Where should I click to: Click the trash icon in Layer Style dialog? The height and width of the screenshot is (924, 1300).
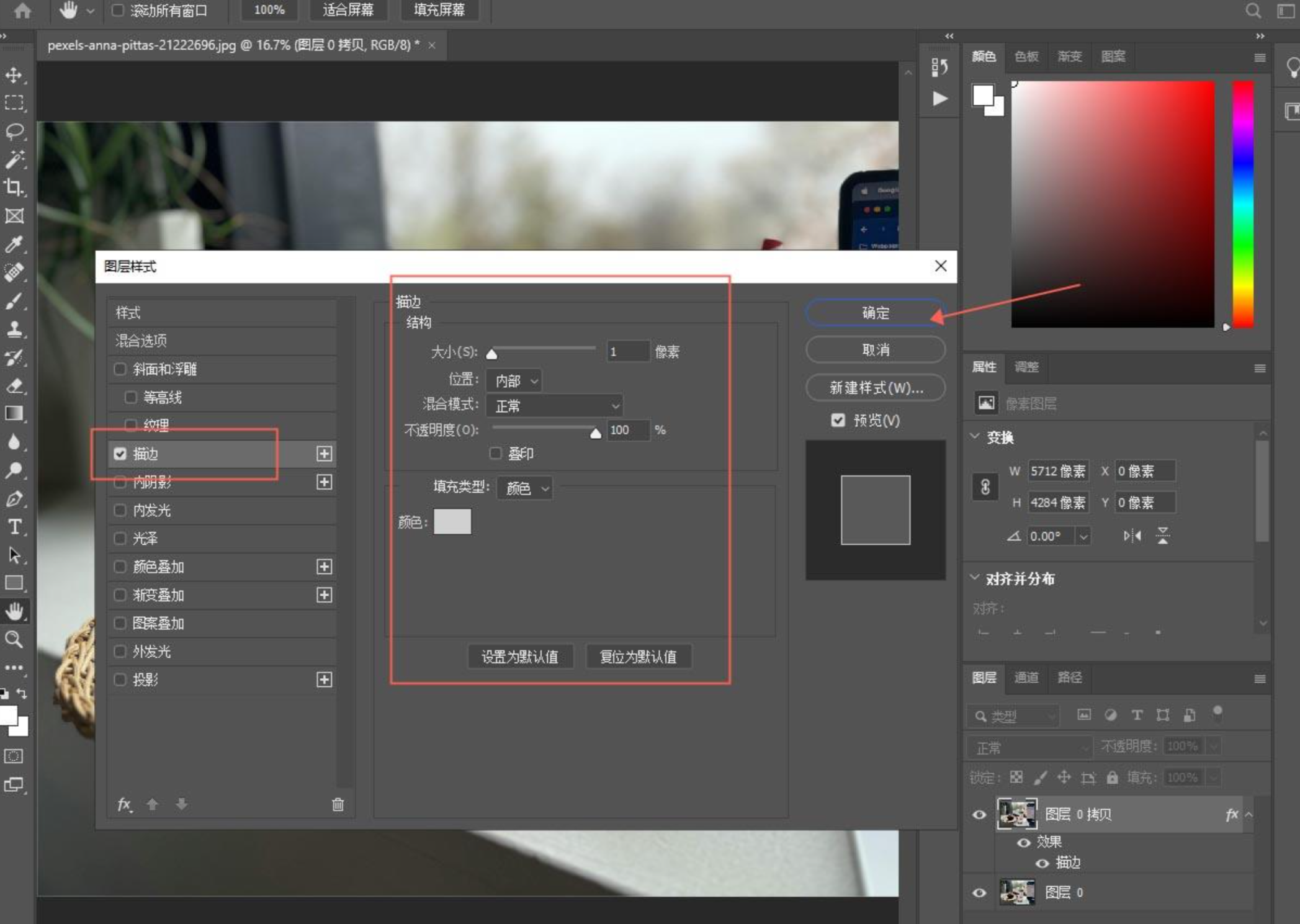point(338,804)
